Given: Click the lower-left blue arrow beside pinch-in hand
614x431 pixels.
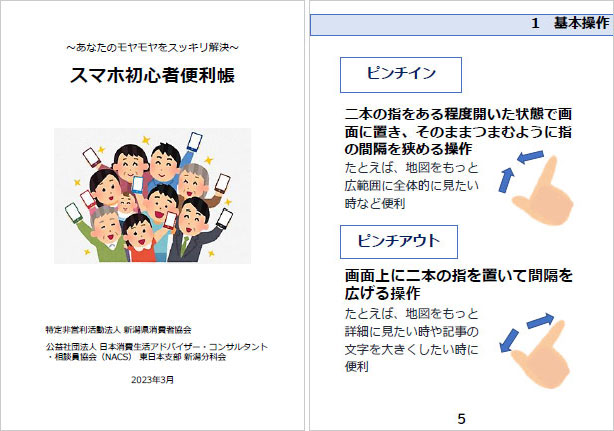Looking at the screenshot, I should click(x=506, y=180).
